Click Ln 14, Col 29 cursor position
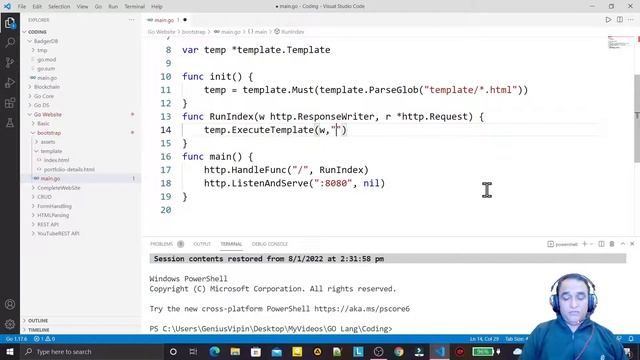Image resolution: width=640 pixels, height=360 pixels. click(x=484, y=339)
